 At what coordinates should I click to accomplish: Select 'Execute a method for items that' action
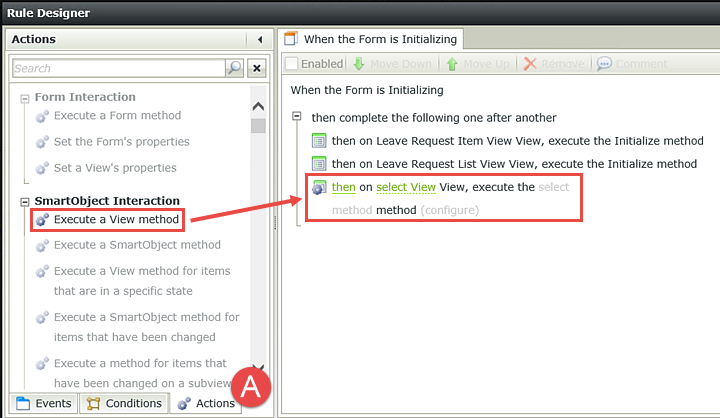(x=143, y=373)
